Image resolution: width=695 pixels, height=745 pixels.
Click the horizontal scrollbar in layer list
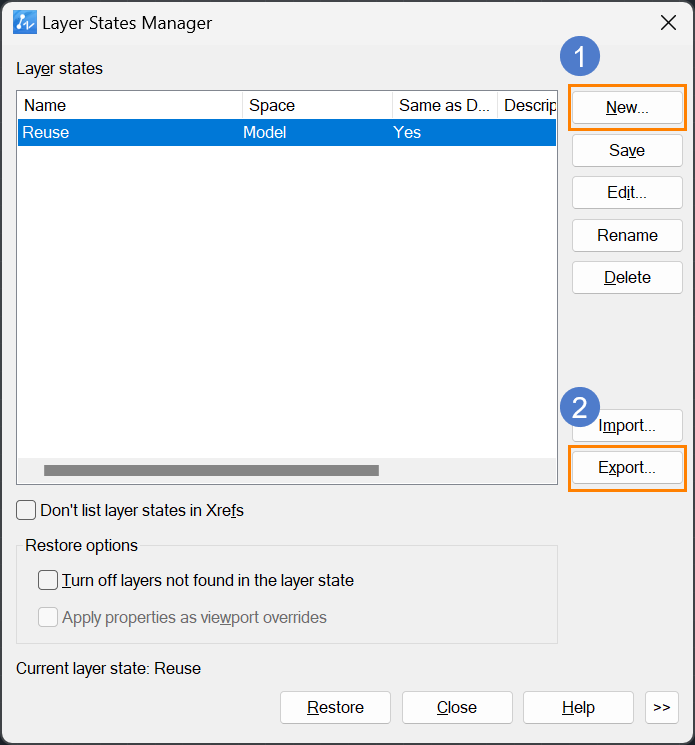(x=211, y=470)
